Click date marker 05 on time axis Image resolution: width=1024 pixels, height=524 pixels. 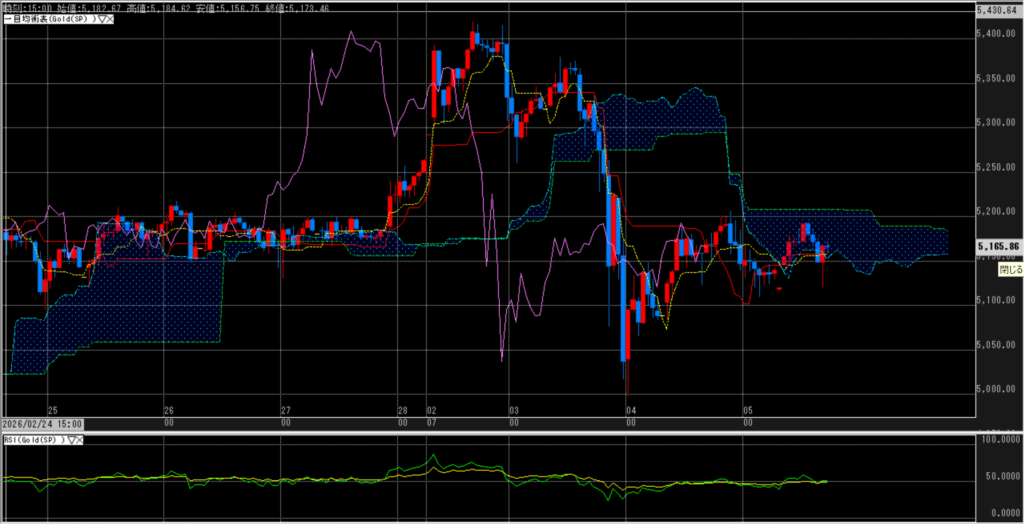click(x=747, y=410)
